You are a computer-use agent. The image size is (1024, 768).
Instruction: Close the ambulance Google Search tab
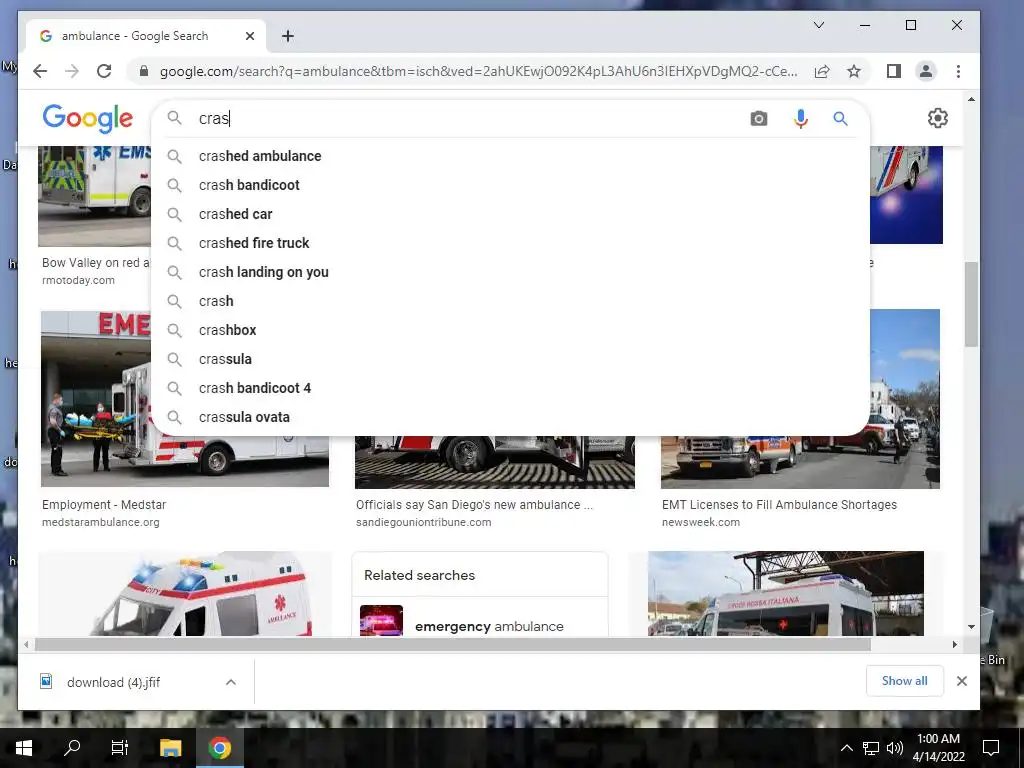pos(249,36)
